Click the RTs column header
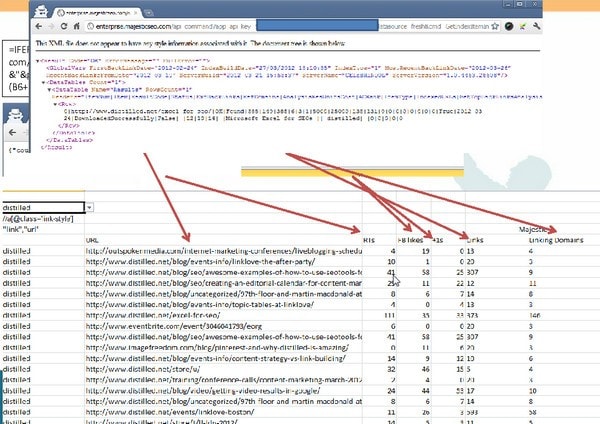The image size is (600, 424). [369, 240]
